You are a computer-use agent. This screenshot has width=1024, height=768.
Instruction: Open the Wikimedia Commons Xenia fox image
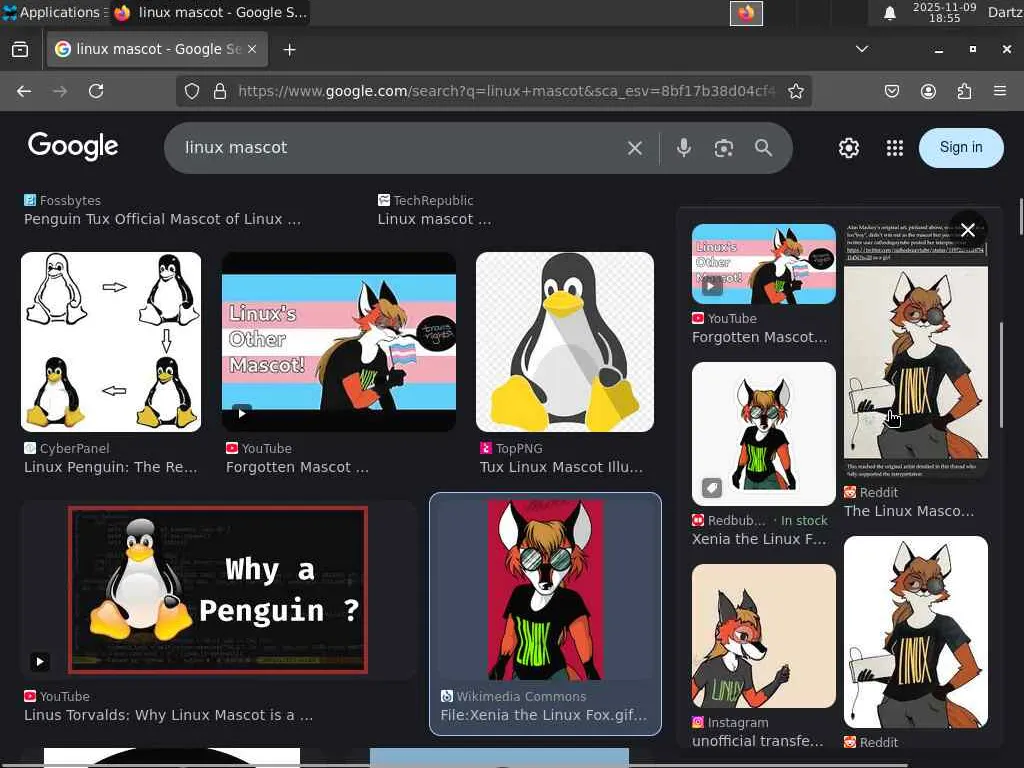pyautogui.click(x=545, y=590)
